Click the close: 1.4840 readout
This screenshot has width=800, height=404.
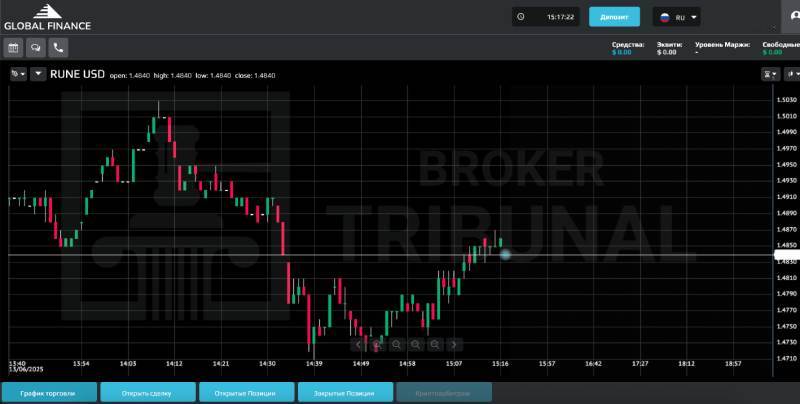pos(255,75)
